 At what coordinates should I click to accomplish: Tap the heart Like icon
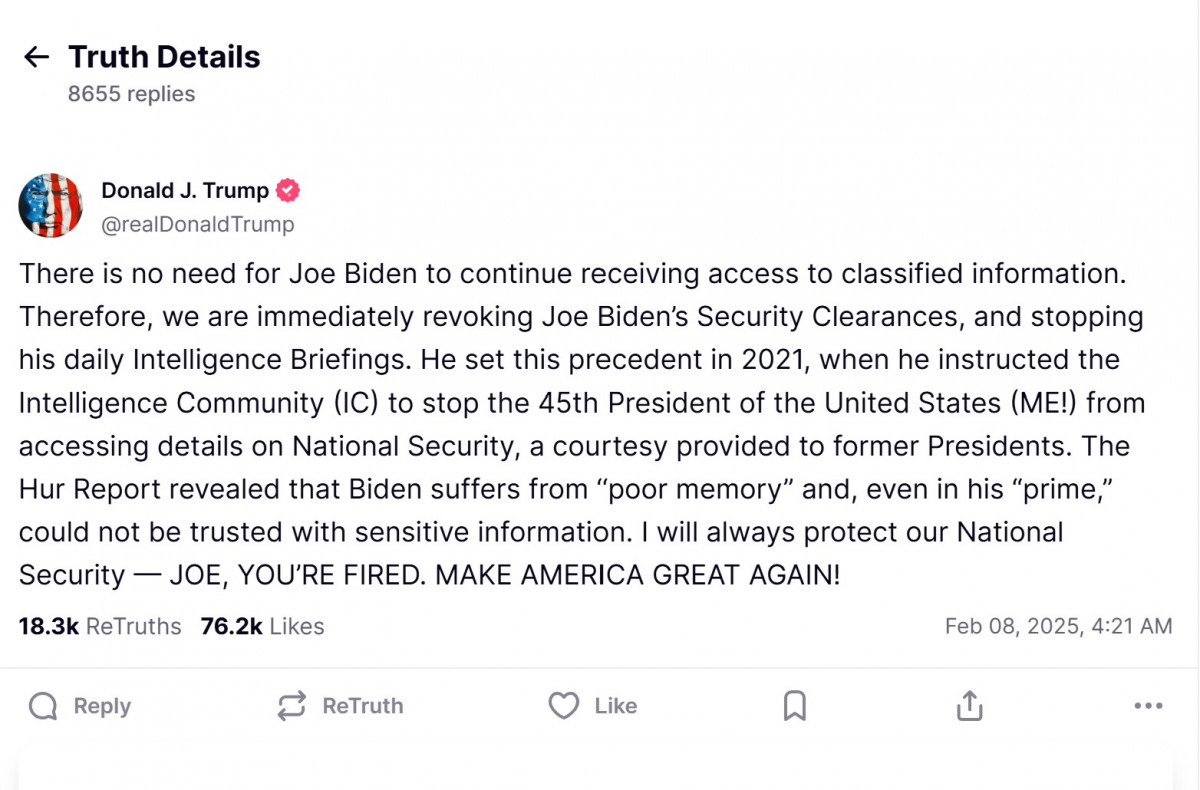pyautogui.click(x=564, y=707)
